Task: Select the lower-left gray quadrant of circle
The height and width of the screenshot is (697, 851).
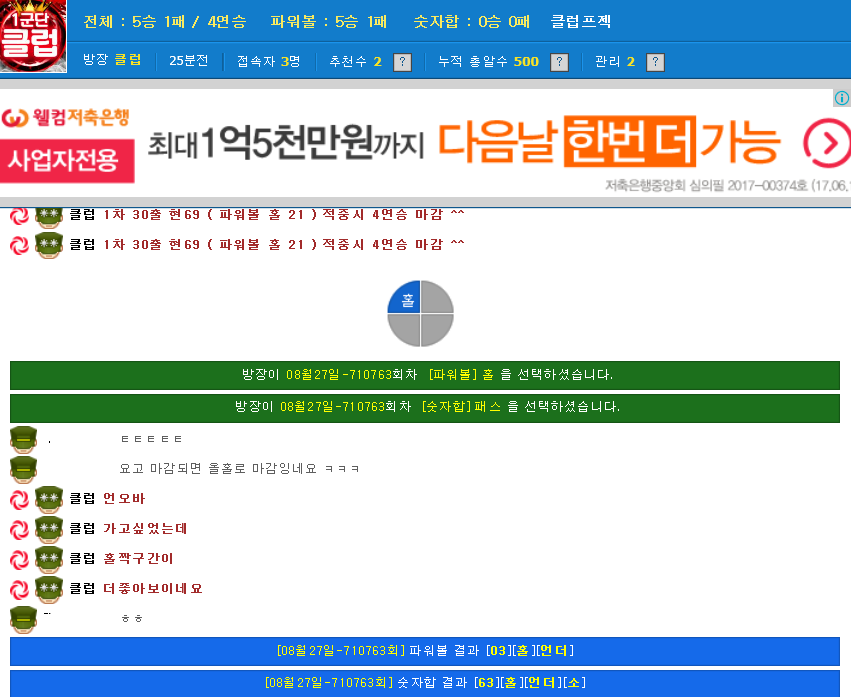Action: click(x=404, y=330)
